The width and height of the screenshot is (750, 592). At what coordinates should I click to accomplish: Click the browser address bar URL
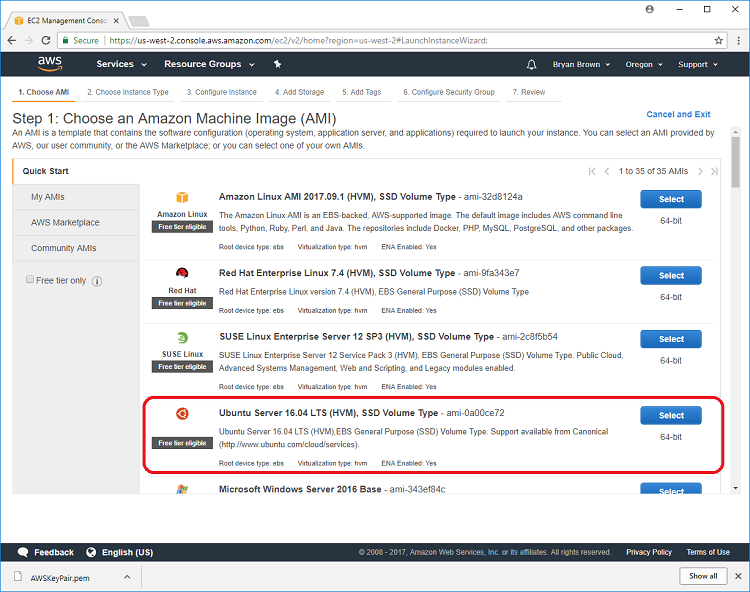pyautogui.click(x=298, y=41)
